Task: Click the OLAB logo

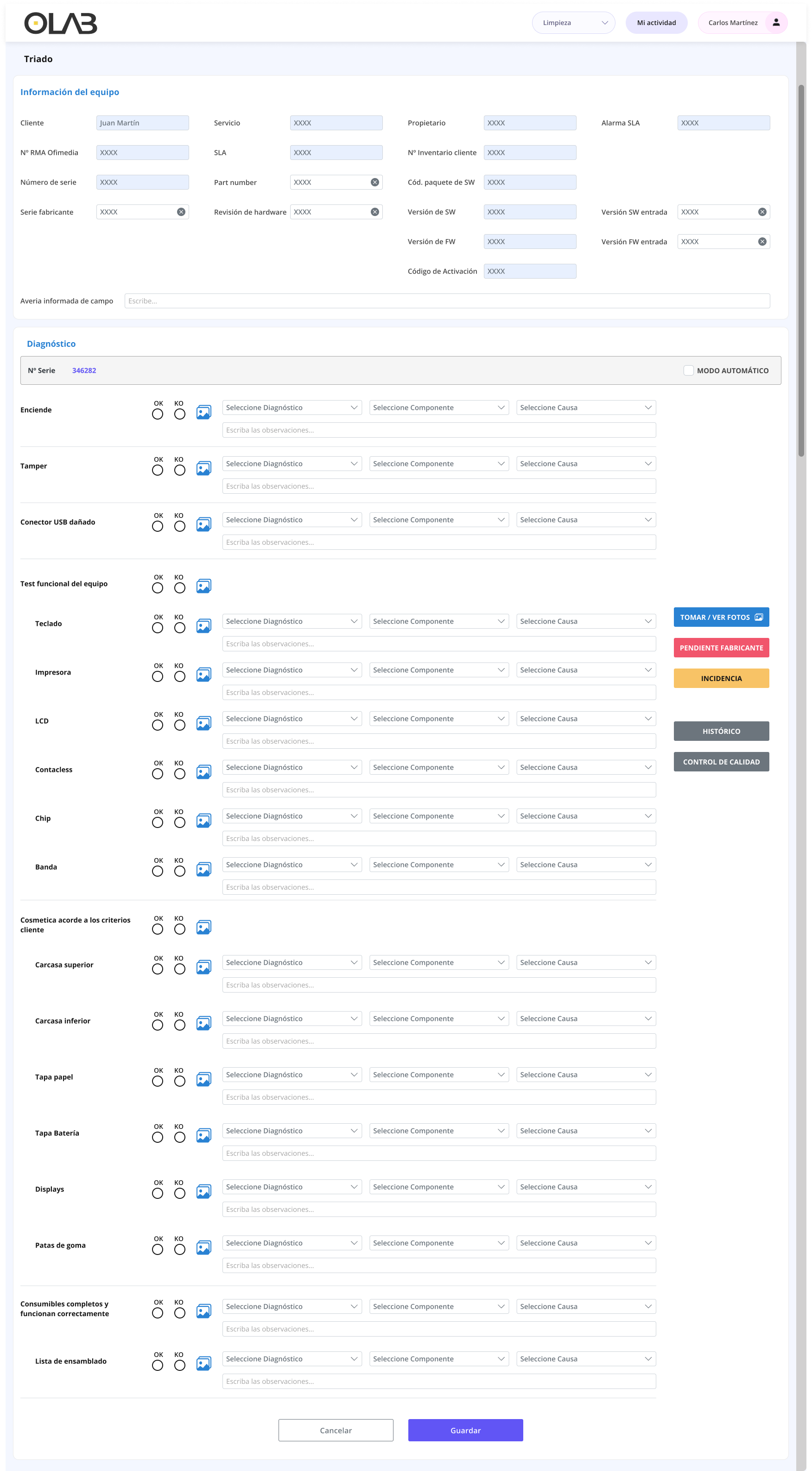Action: click(61, 23)
